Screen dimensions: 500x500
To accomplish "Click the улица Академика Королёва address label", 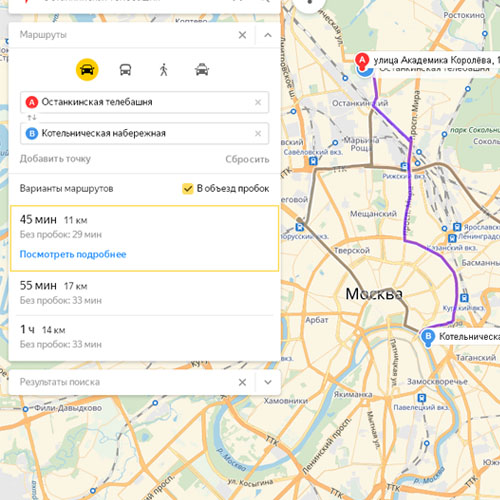I will (437, 60).
